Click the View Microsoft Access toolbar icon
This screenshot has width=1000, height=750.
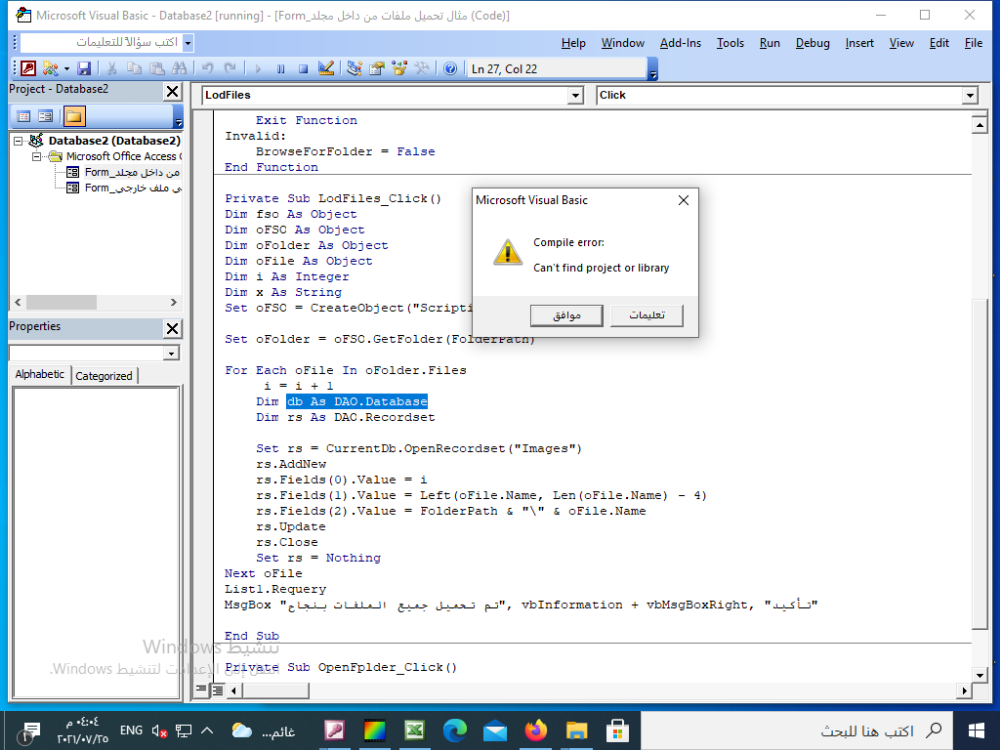(x=28, y=68)
